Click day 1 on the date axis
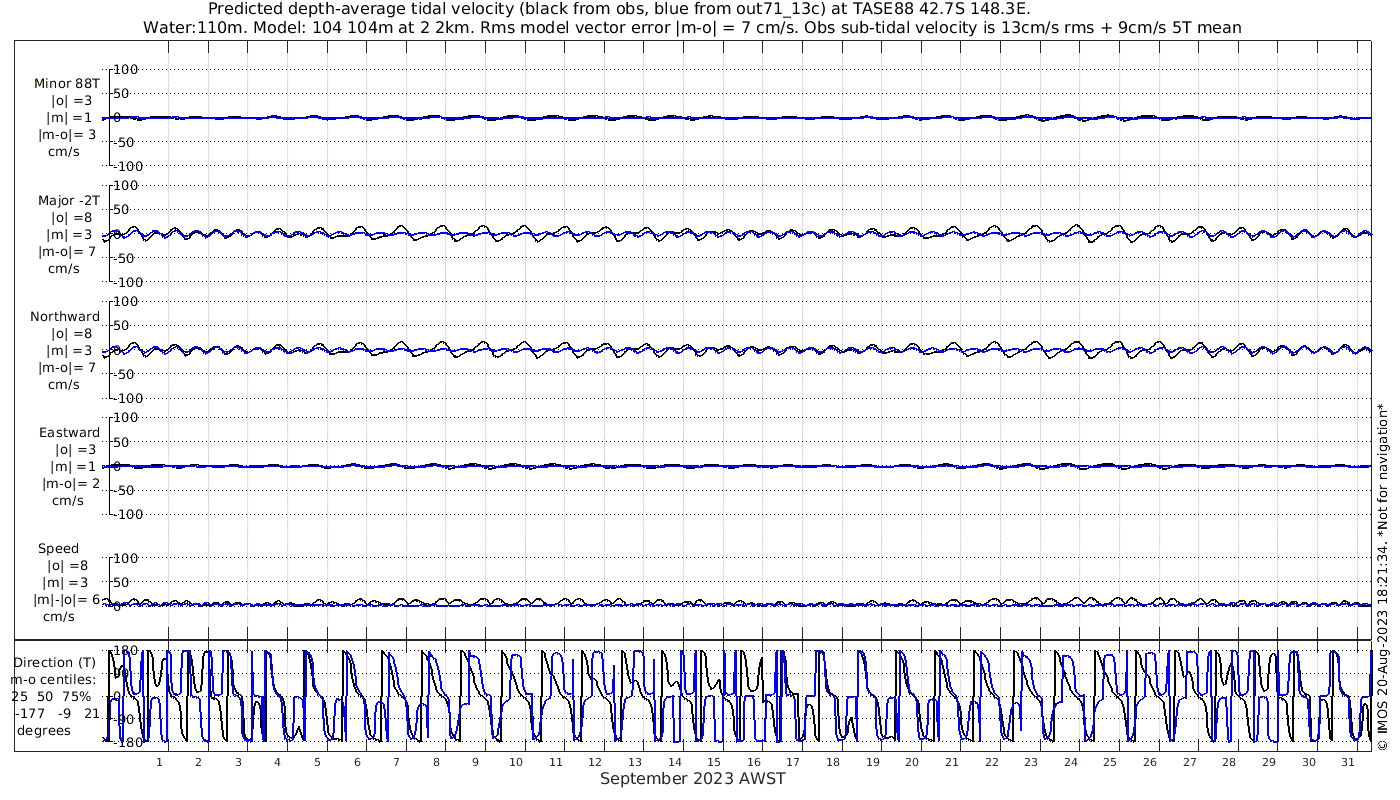 pos(159,762)
